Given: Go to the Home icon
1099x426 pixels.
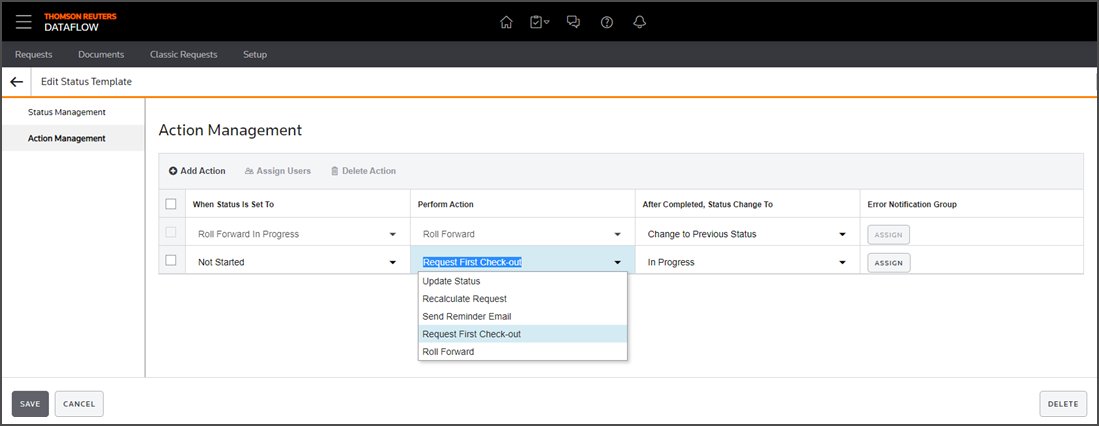Looking at the screenshot, I should coord(506,22).
